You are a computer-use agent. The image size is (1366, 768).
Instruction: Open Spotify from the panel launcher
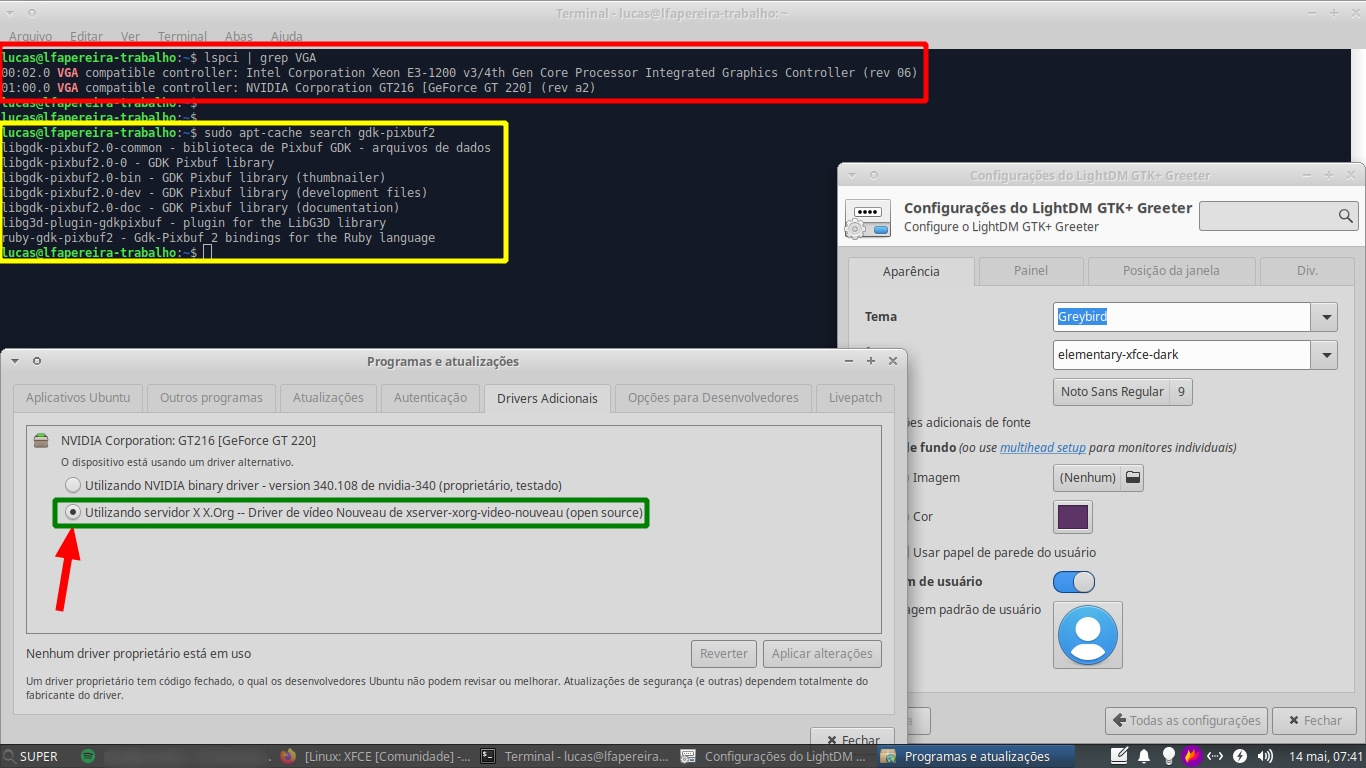88,757
